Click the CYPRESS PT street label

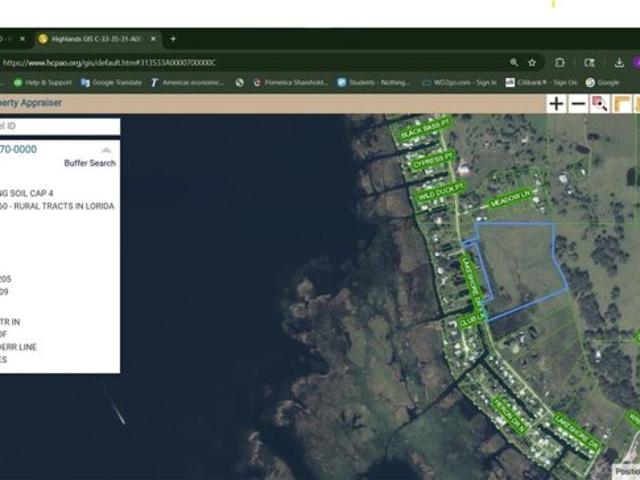tap(433, 160)
